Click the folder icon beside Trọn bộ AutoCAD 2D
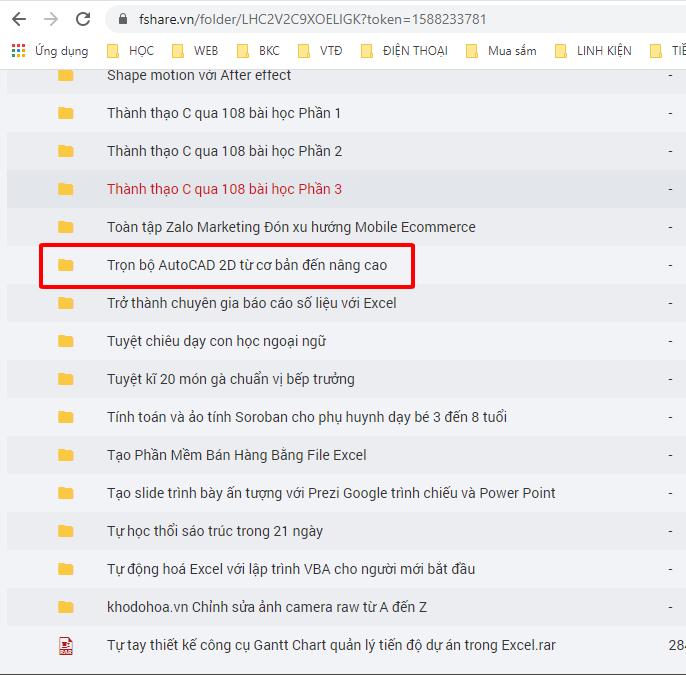 (66, 265)
